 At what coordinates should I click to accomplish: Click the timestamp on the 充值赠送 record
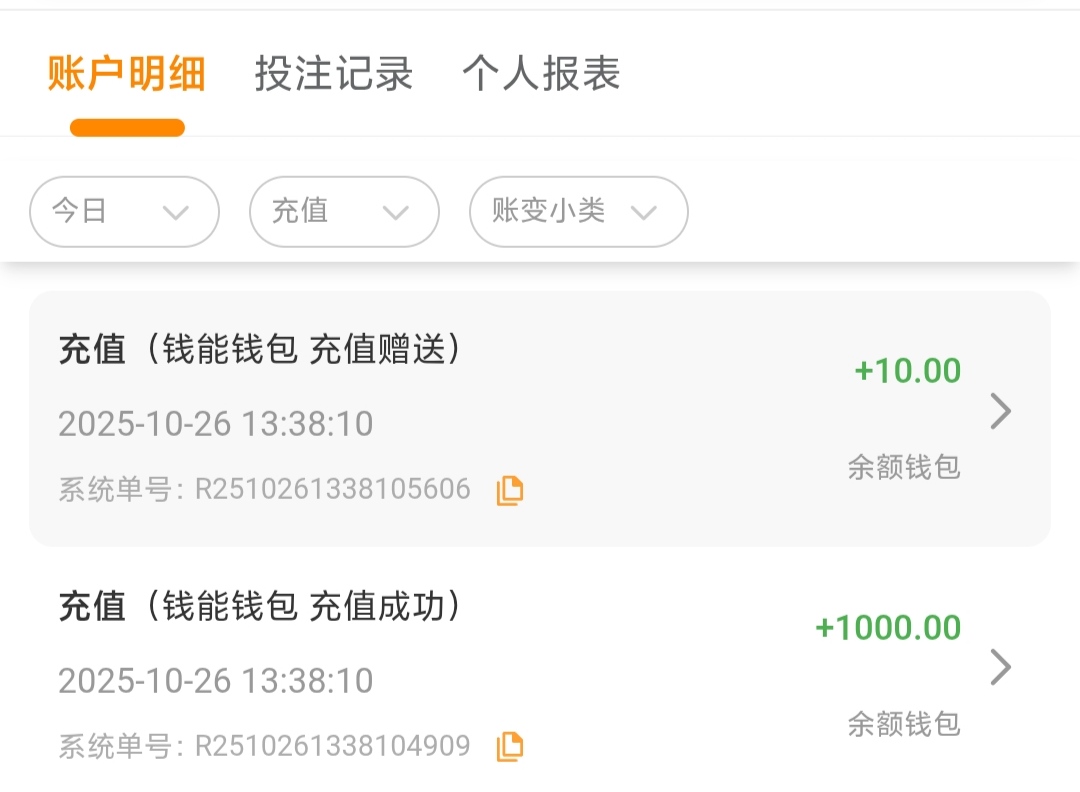[x=215, y=424]
